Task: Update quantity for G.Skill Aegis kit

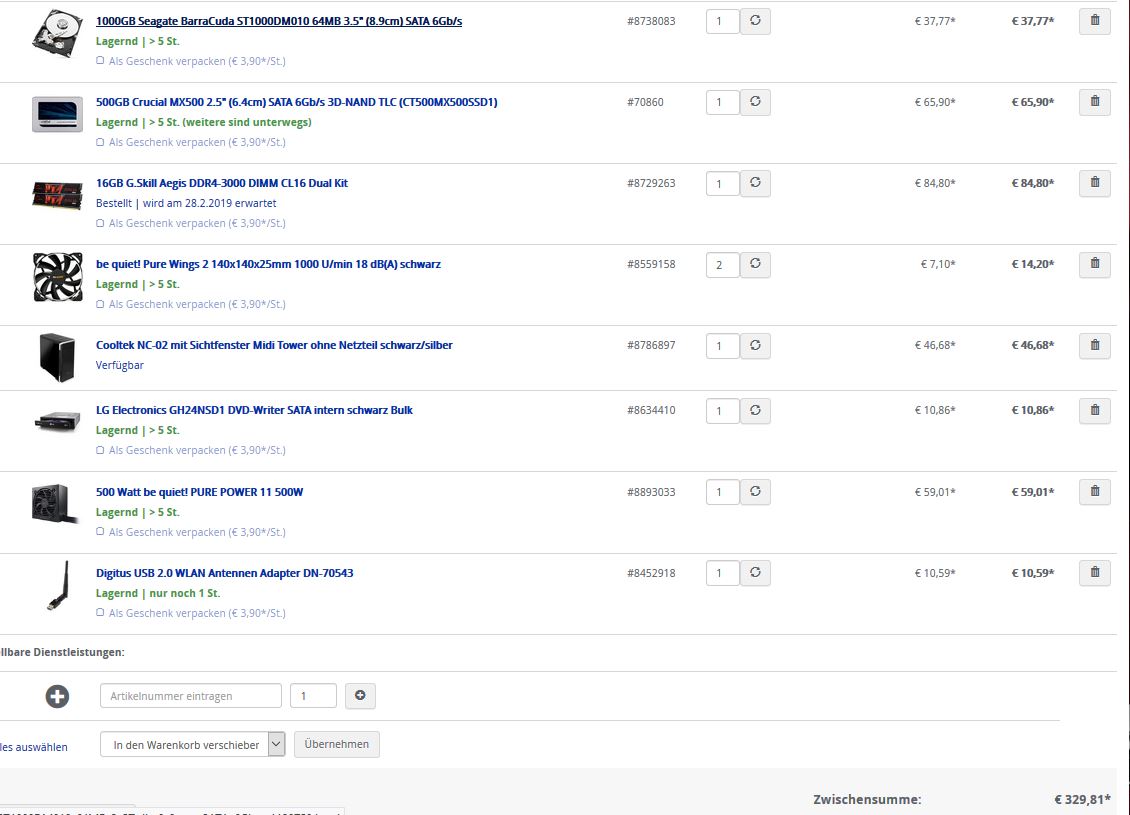Action: [755, 183]
